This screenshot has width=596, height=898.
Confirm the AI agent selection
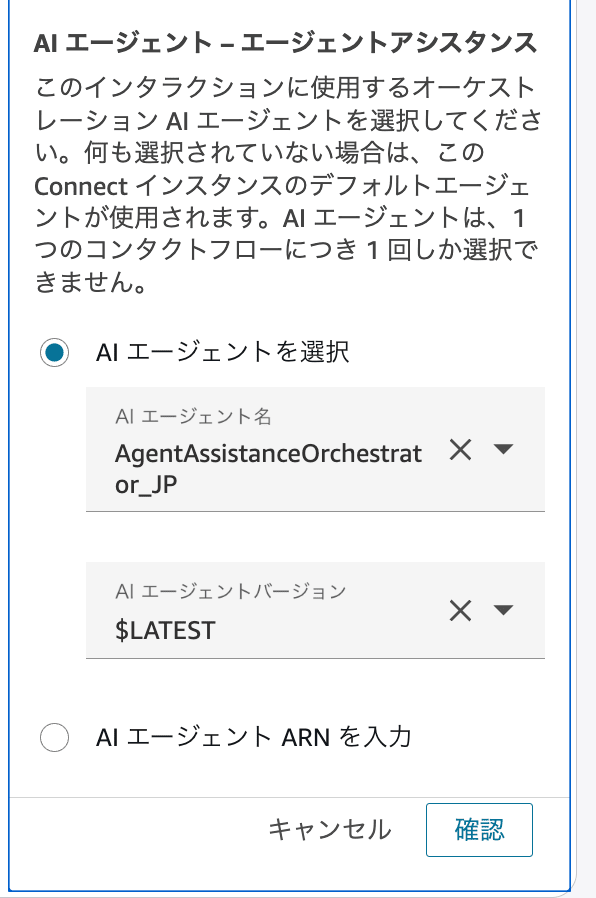pos(479,830)
